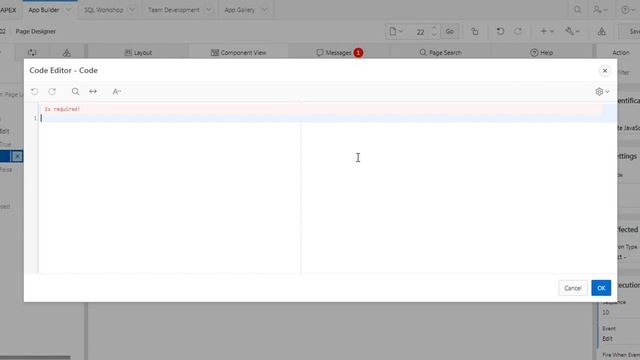
Task: Undo in the Code Editor toolbar
Action: pyautogui.click(x=35, y=91)
